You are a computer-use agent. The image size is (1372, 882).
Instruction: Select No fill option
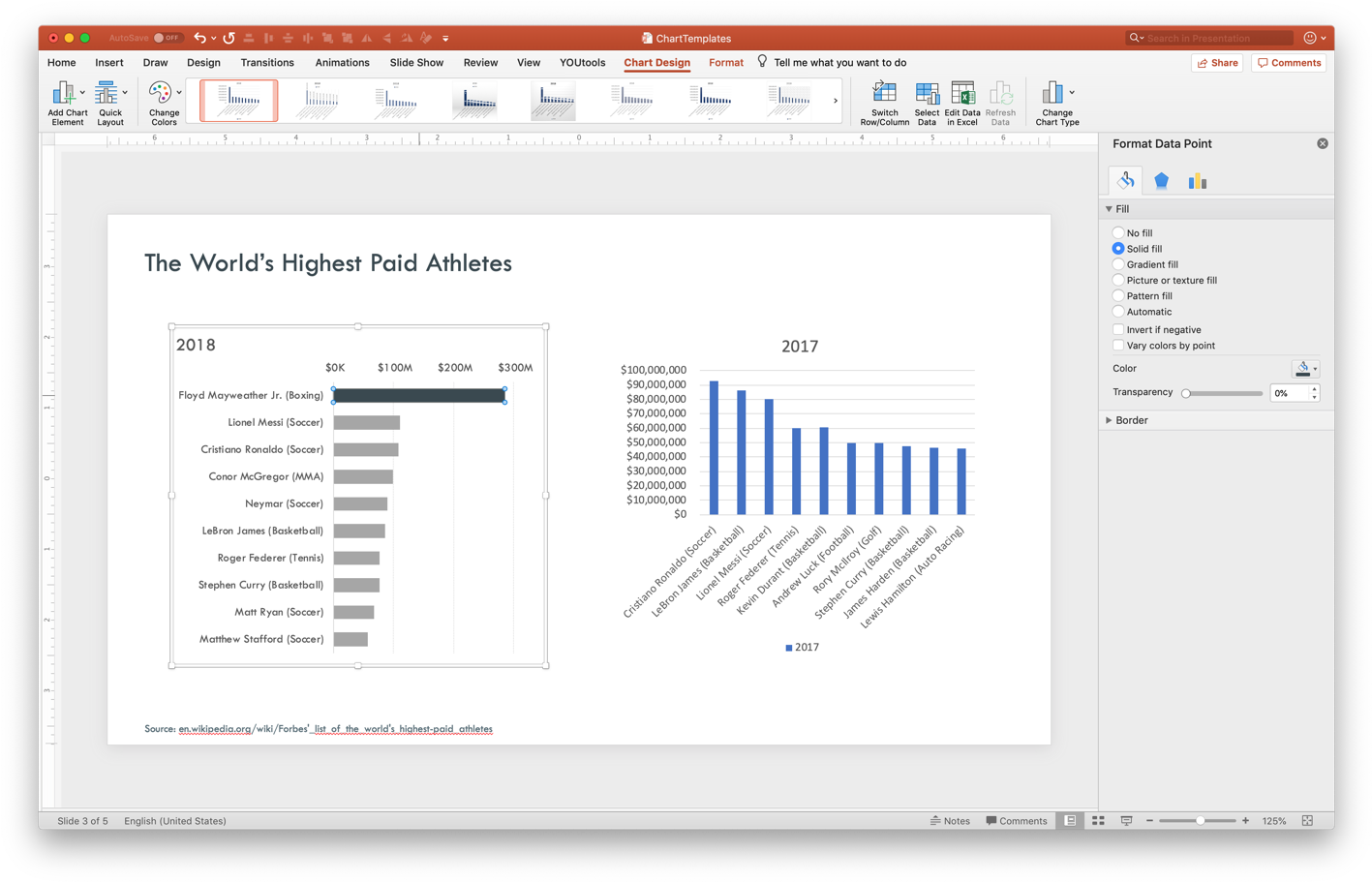[x=1118, y=232]
